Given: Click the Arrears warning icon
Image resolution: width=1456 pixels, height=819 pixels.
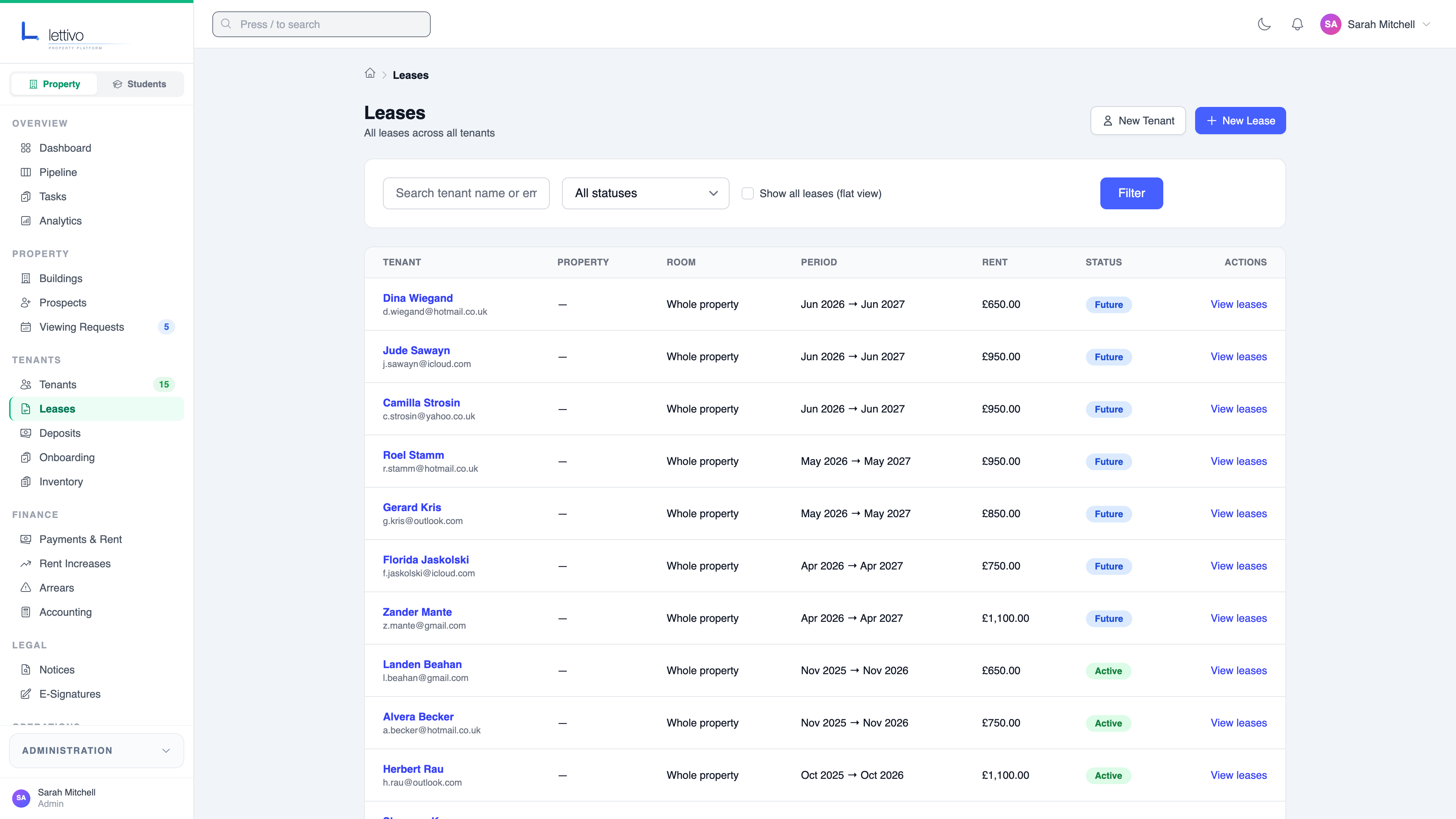Looking at the screenshot, I should (26, 588).
